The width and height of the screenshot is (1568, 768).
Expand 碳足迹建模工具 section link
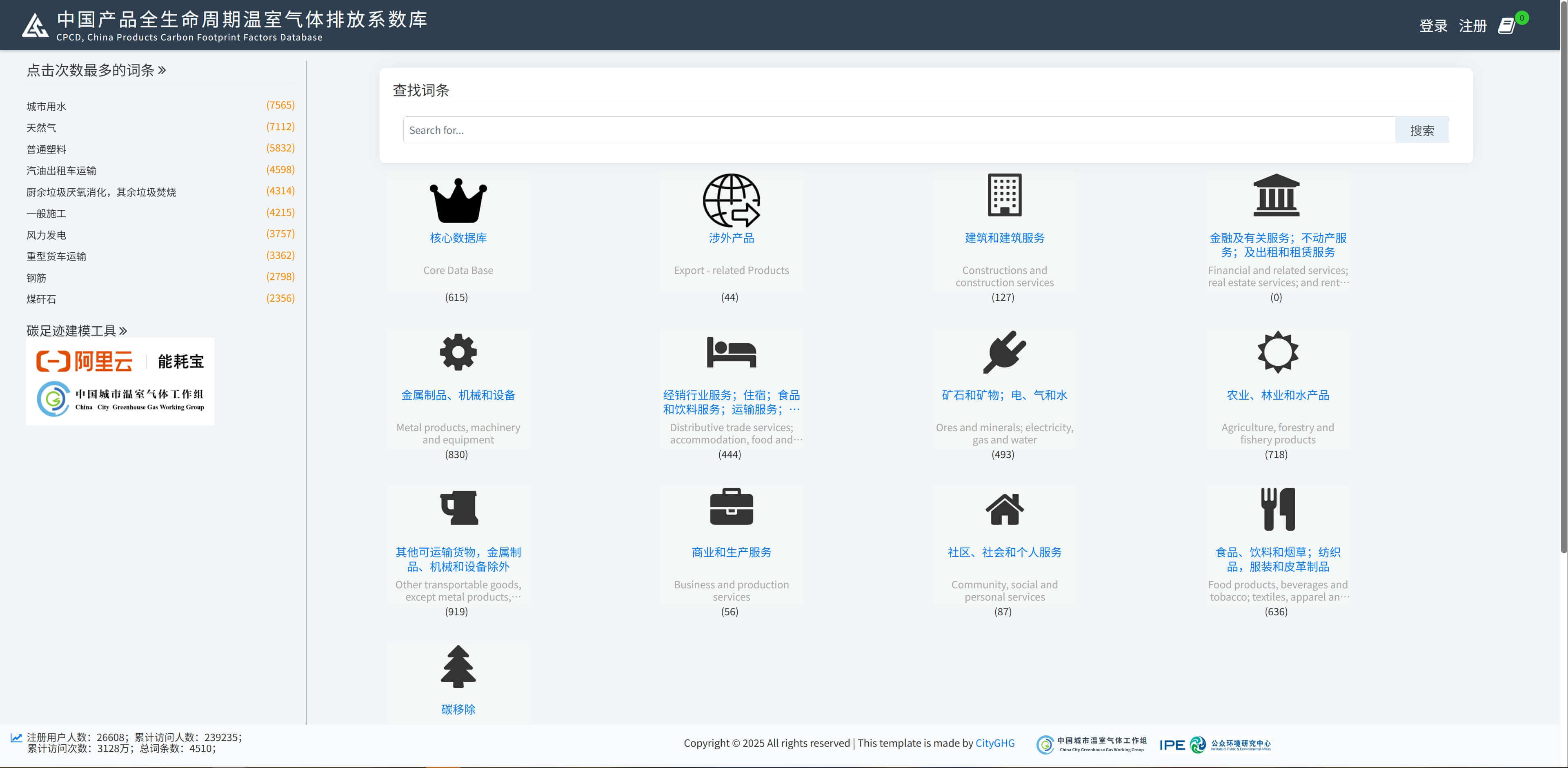tap(123, 330)
